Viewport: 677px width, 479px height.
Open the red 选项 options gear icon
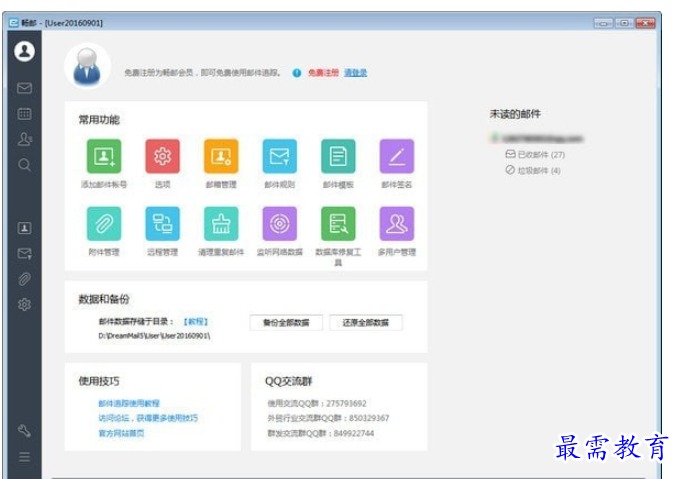point(162,156)
